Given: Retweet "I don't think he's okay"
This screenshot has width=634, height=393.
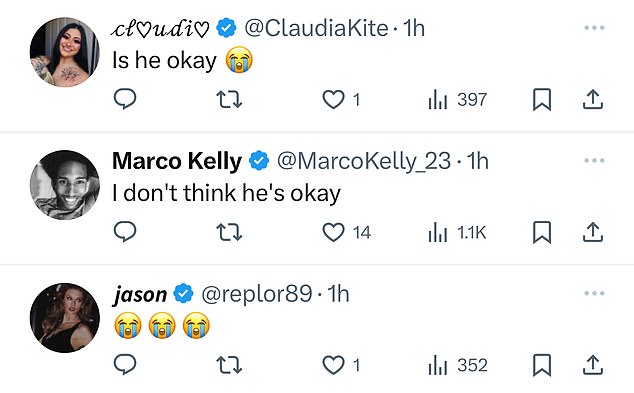Looking at the screenshot, I should 229,232.
